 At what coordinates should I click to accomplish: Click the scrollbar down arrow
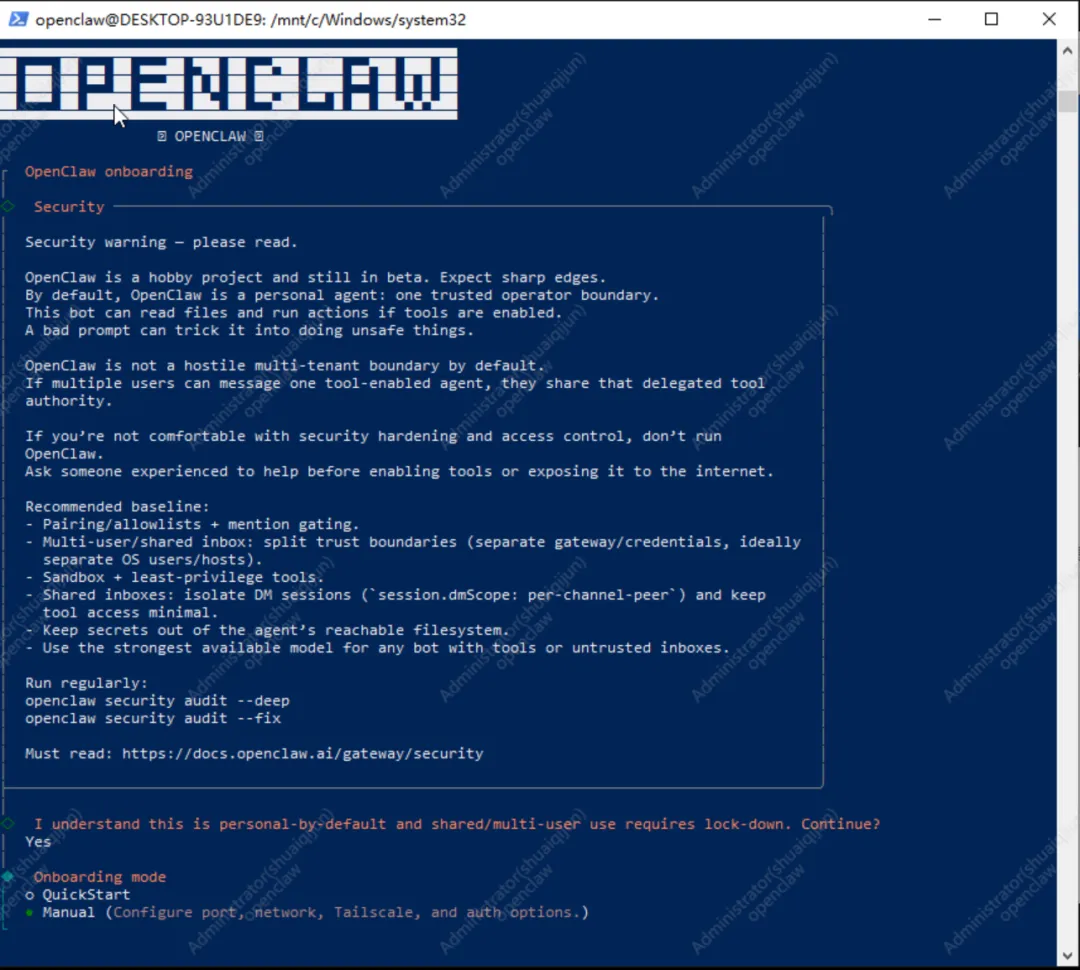tap(1067, 956)
